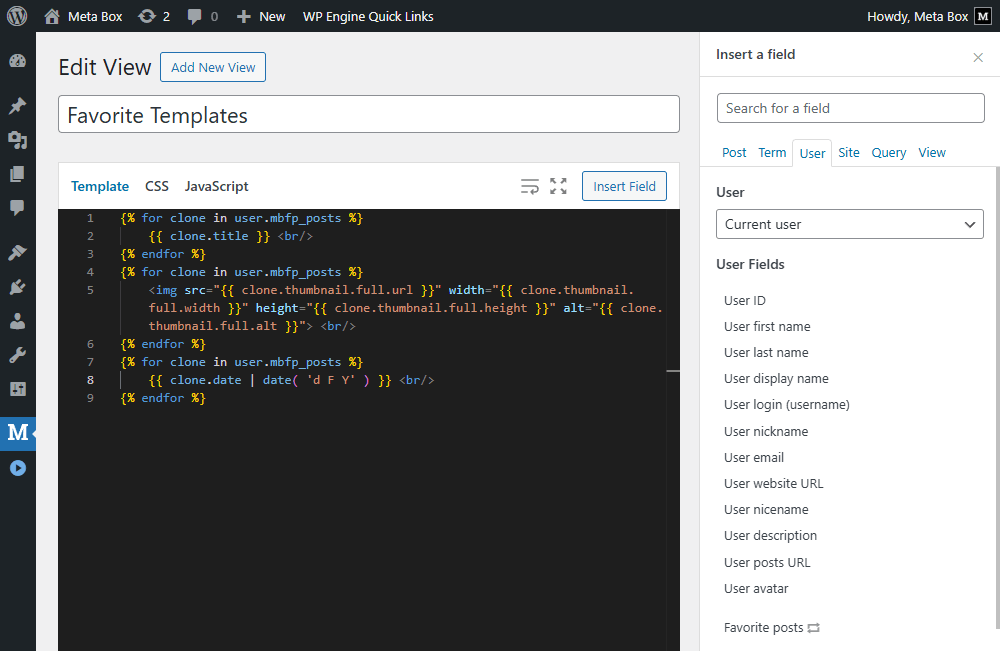The width and height of the screenshot is (1000, 651).
Task: Switch to the Term tab
Action: [772, 152]
